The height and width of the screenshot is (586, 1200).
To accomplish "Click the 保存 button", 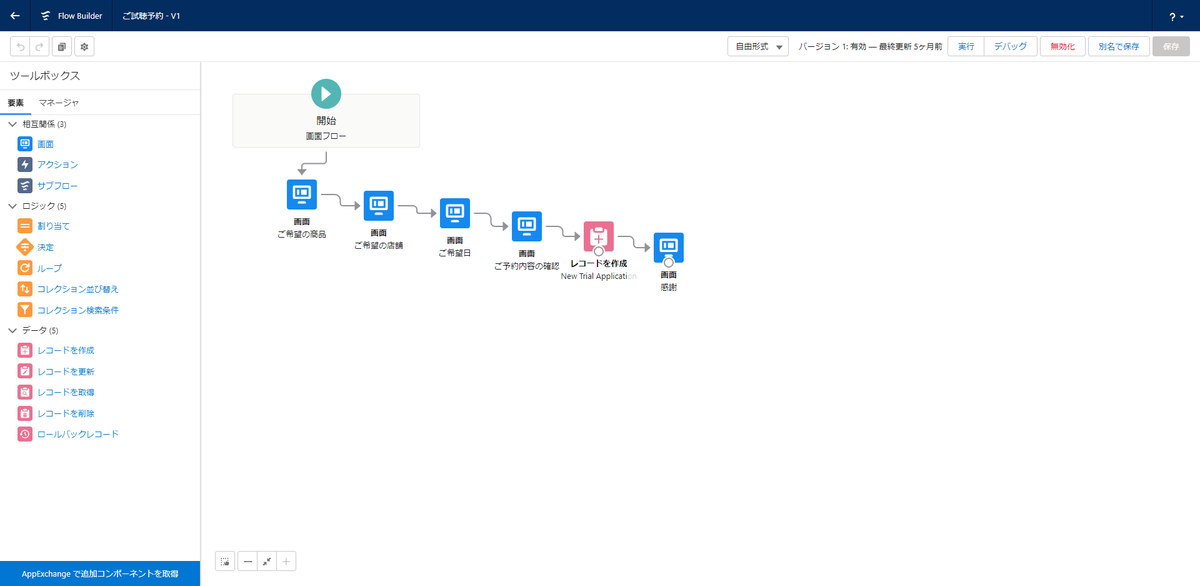I will 1171,47.
